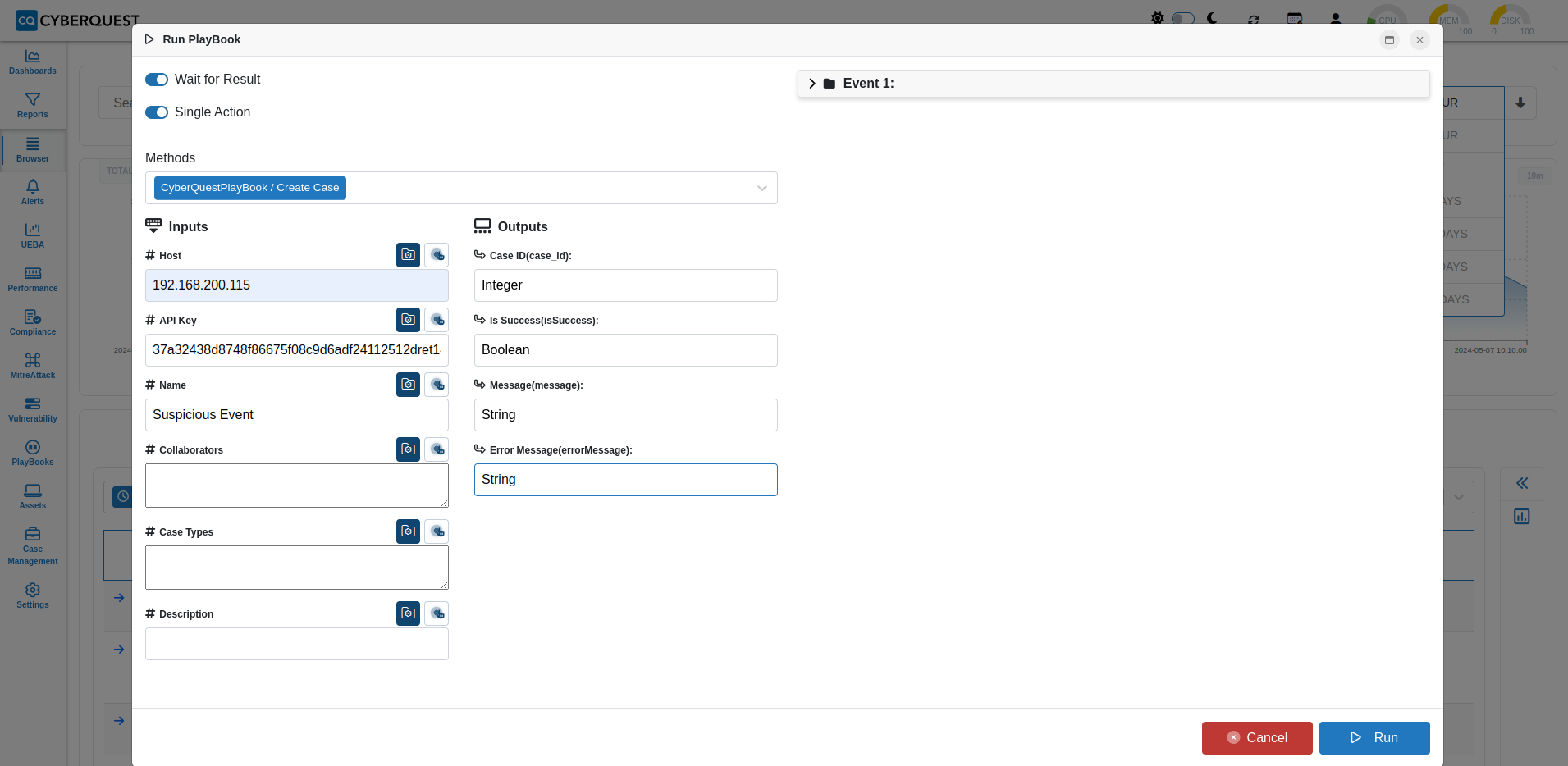Click the Collaborators variable link icon

click(437, 449)
